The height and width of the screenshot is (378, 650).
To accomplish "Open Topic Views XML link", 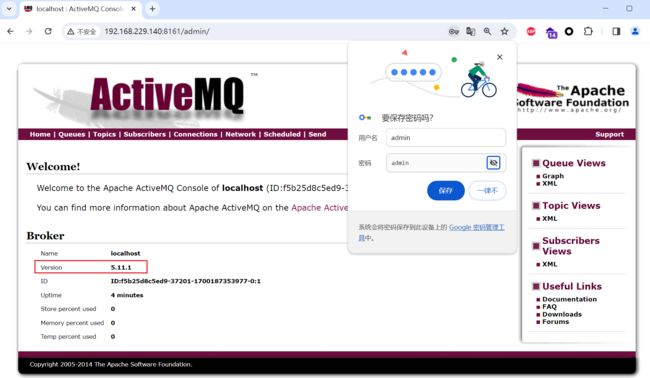I will [550, 218].
